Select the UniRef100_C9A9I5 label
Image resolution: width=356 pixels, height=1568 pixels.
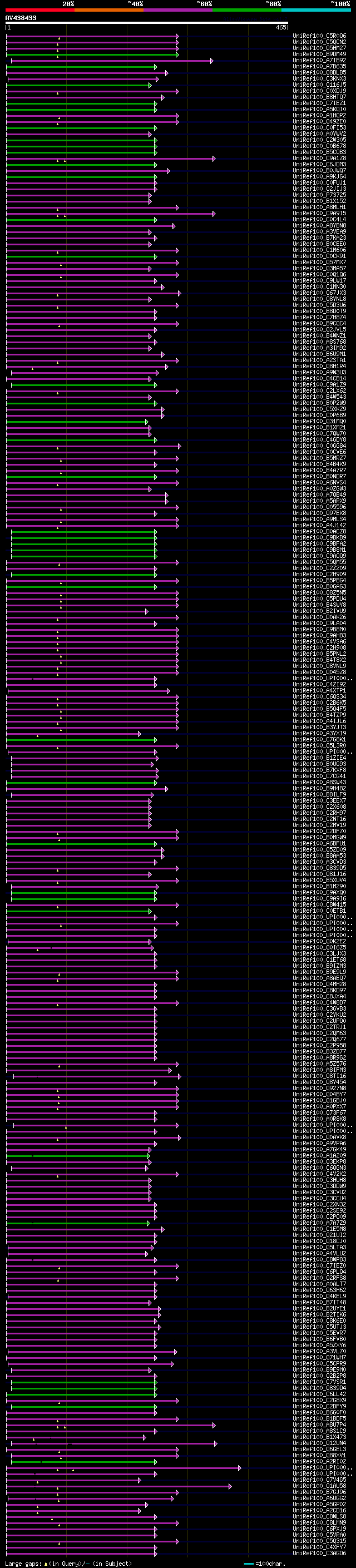coord(319,213)
